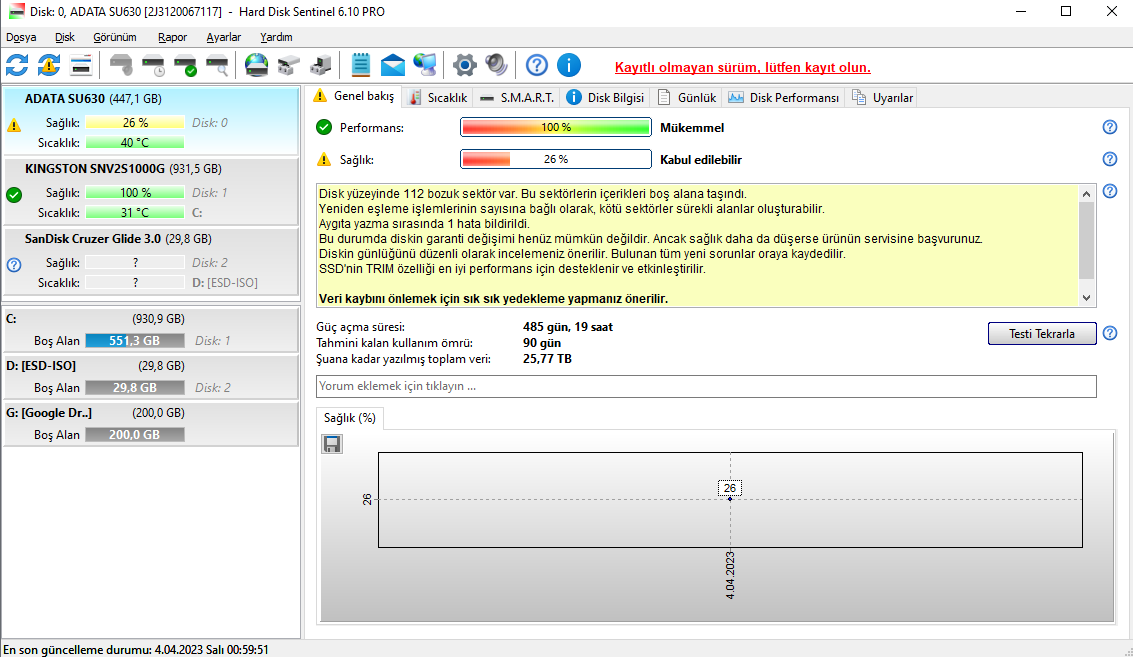Screen dimensions: 1133x657
Task: Switch to the Günlük tab
Action: pyautogui.click(x=687, y=98)
